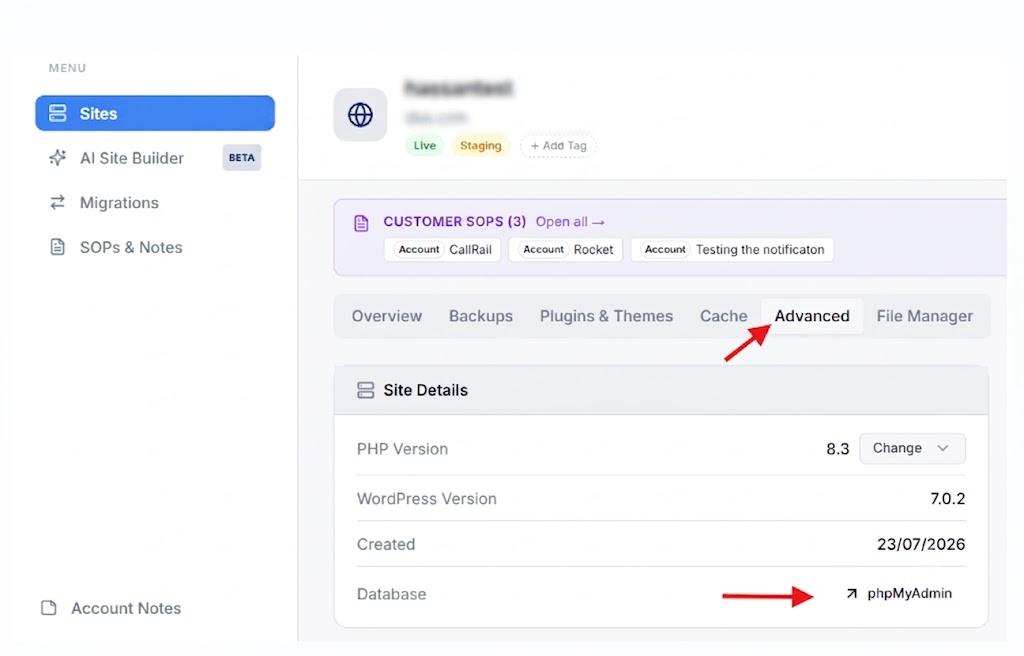Open the Rocket SOP
The image size is (1024, 656).
point(566,250)
